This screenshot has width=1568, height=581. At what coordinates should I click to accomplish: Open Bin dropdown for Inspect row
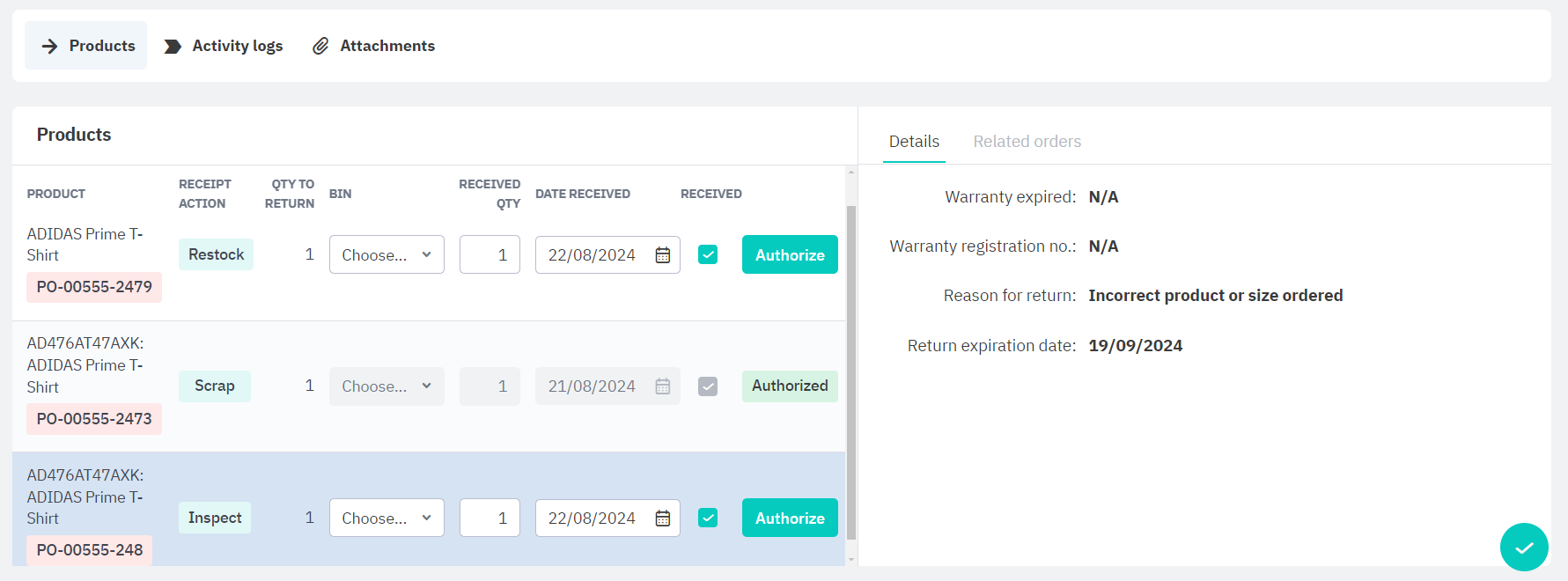tap(386, 518)
